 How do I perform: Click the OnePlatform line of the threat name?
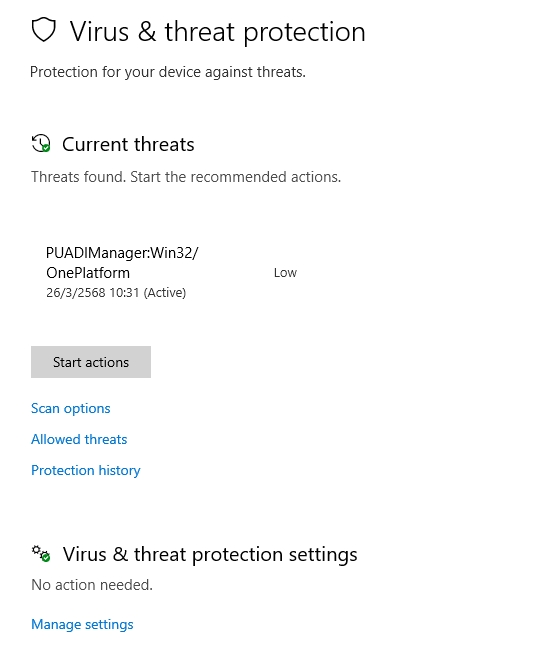(x=88, y=273)
